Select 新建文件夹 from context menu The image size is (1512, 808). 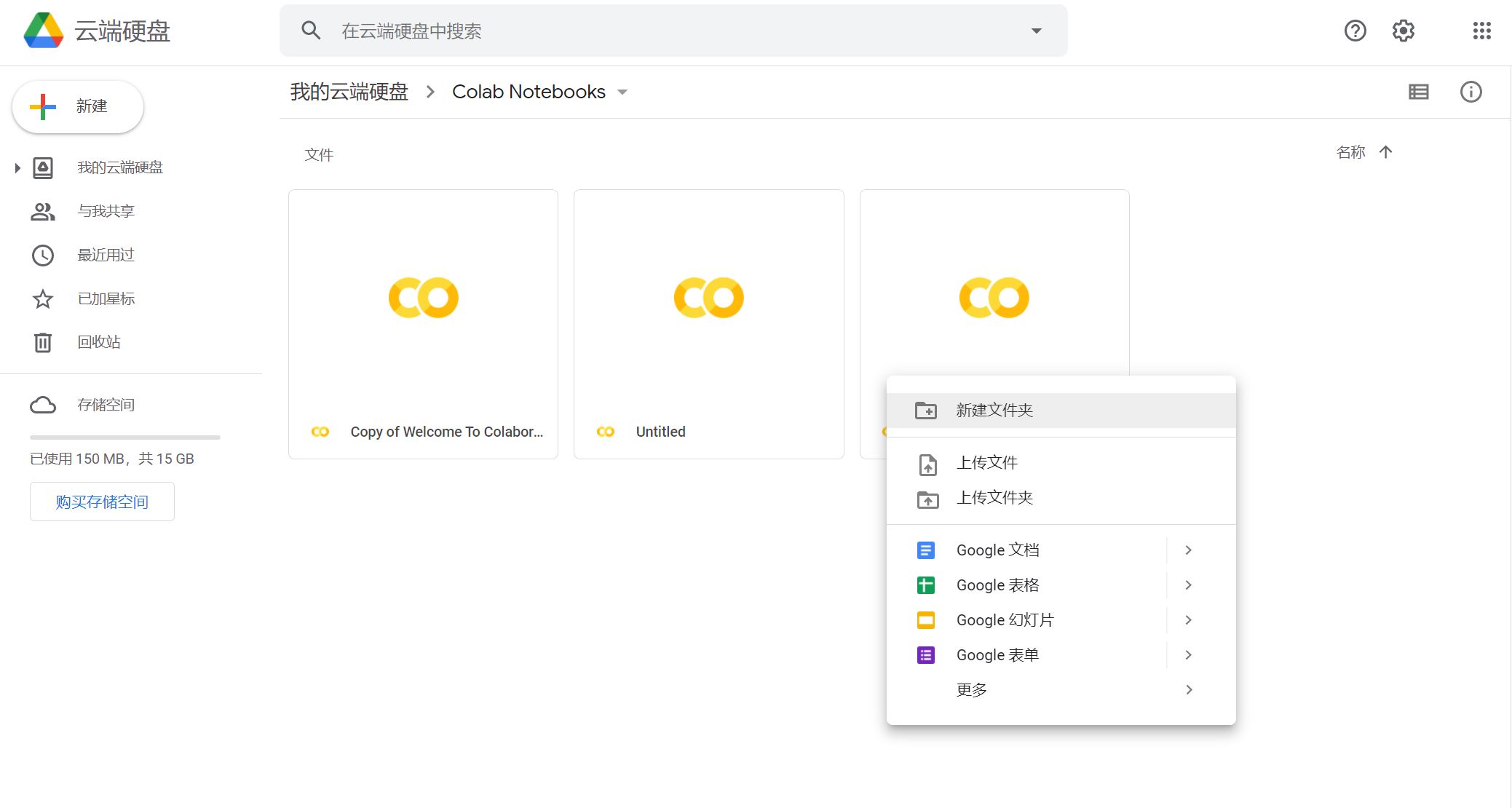(x=994, y=411)
